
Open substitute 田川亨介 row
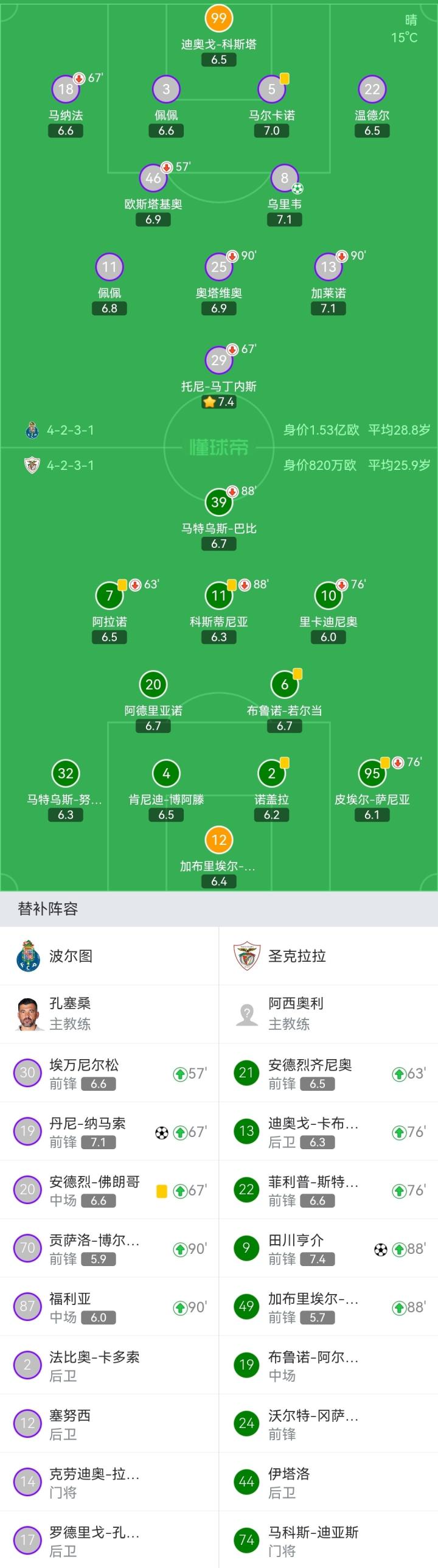(x=328, y=1248)
